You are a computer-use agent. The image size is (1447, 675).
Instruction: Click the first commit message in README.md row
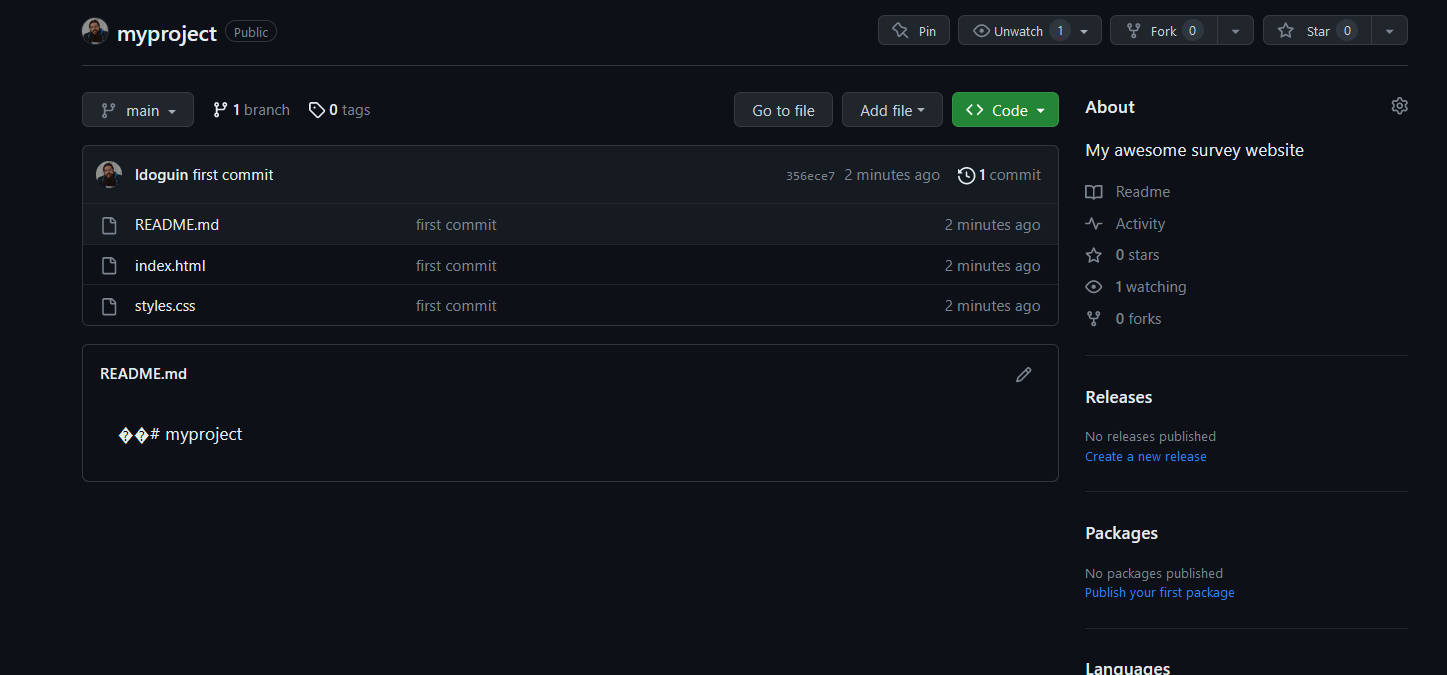pos(456,225)
